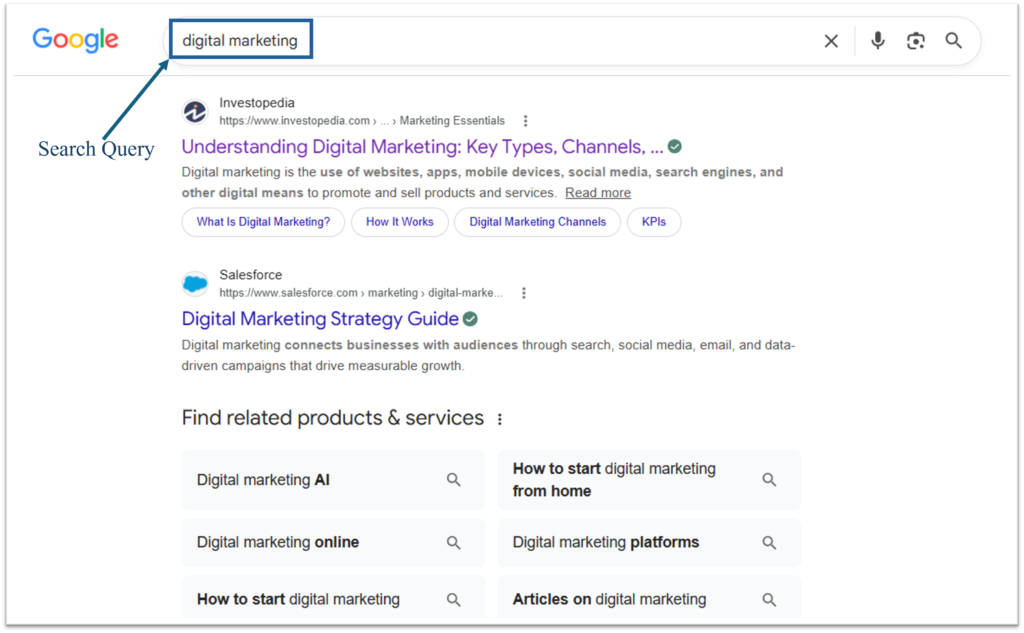Image resolution: width=1024 pixels, height=633 pixels.
Task: Click the Find related products & services heading
Action: pyautogui.click(x=333, y=418)
